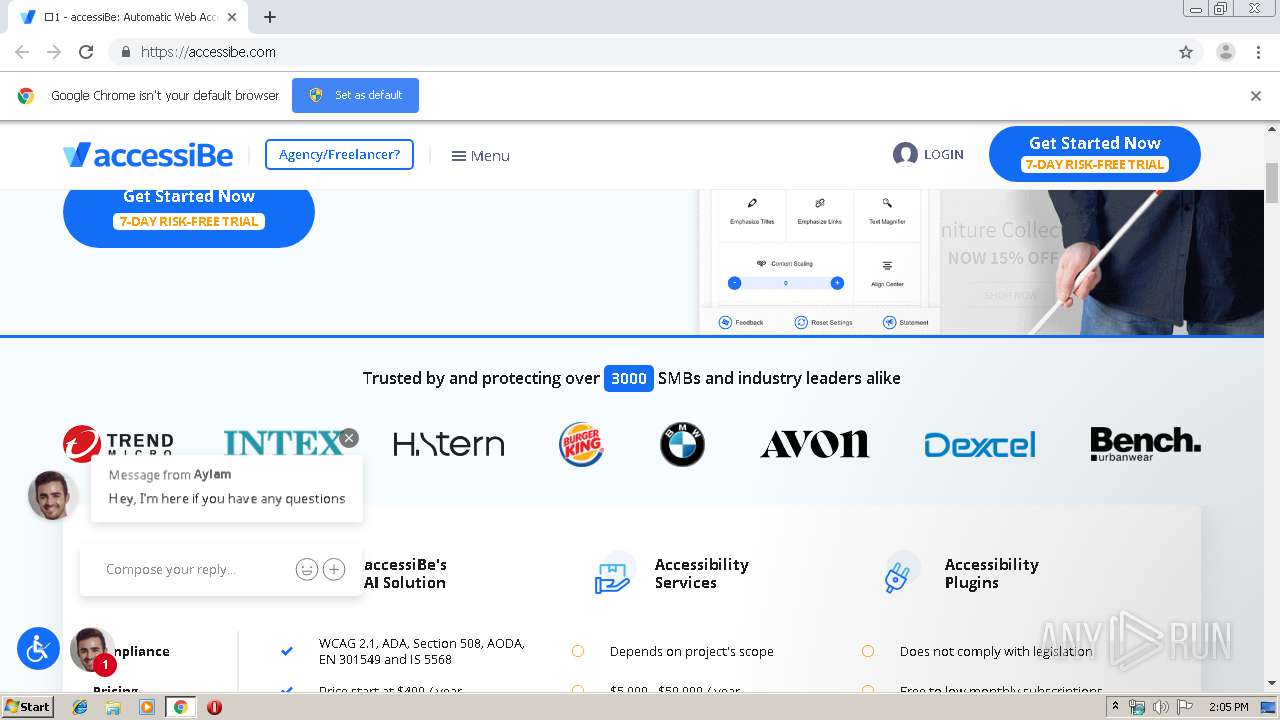The image size is (1280, 720).
Task: Open chat launcher with notification badge
Action: [x=91, y=651]
